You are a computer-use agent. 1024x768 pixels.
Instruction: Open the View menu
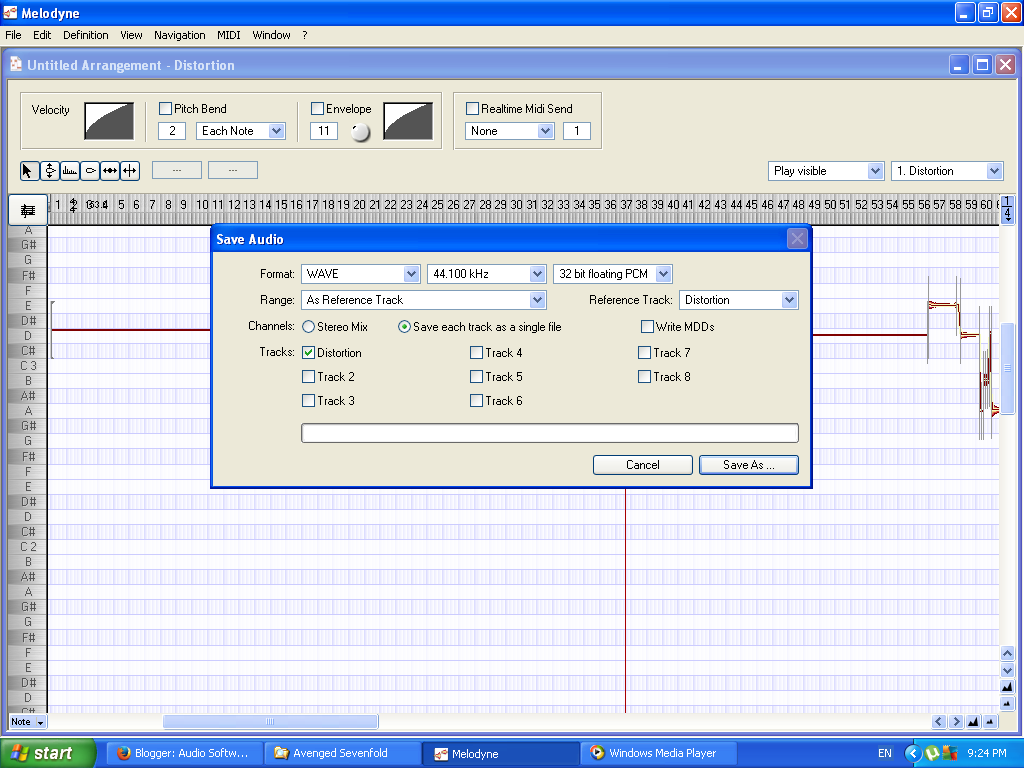131,35
